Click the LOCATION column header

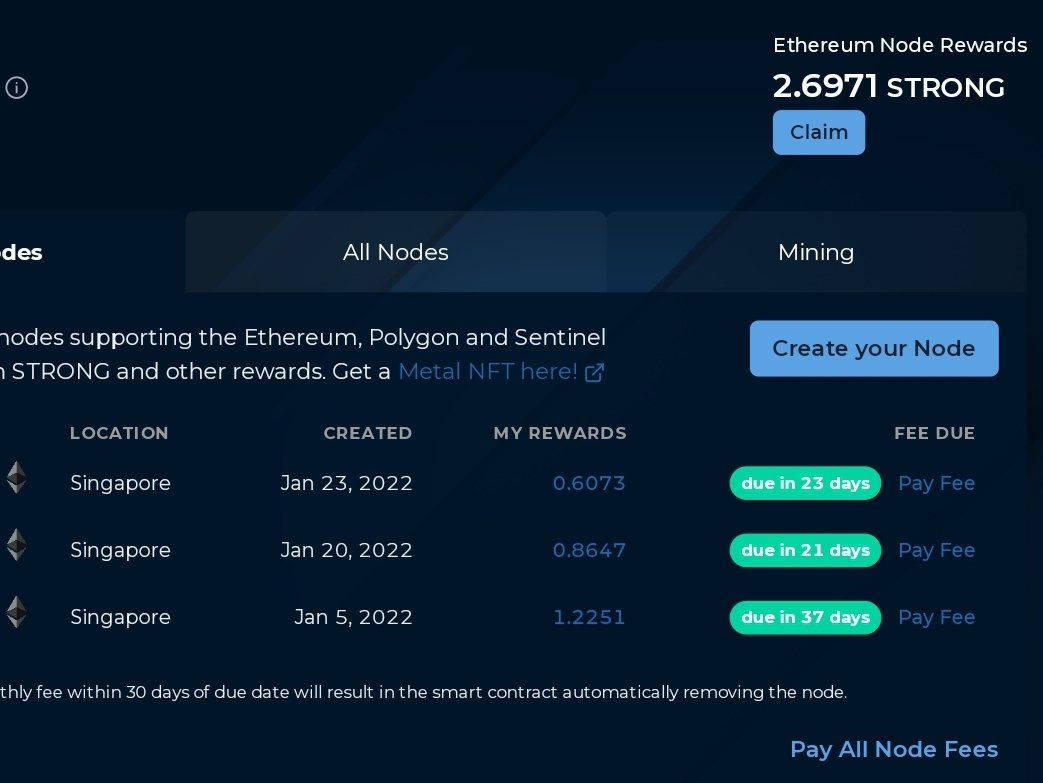(x=119, y=433)
